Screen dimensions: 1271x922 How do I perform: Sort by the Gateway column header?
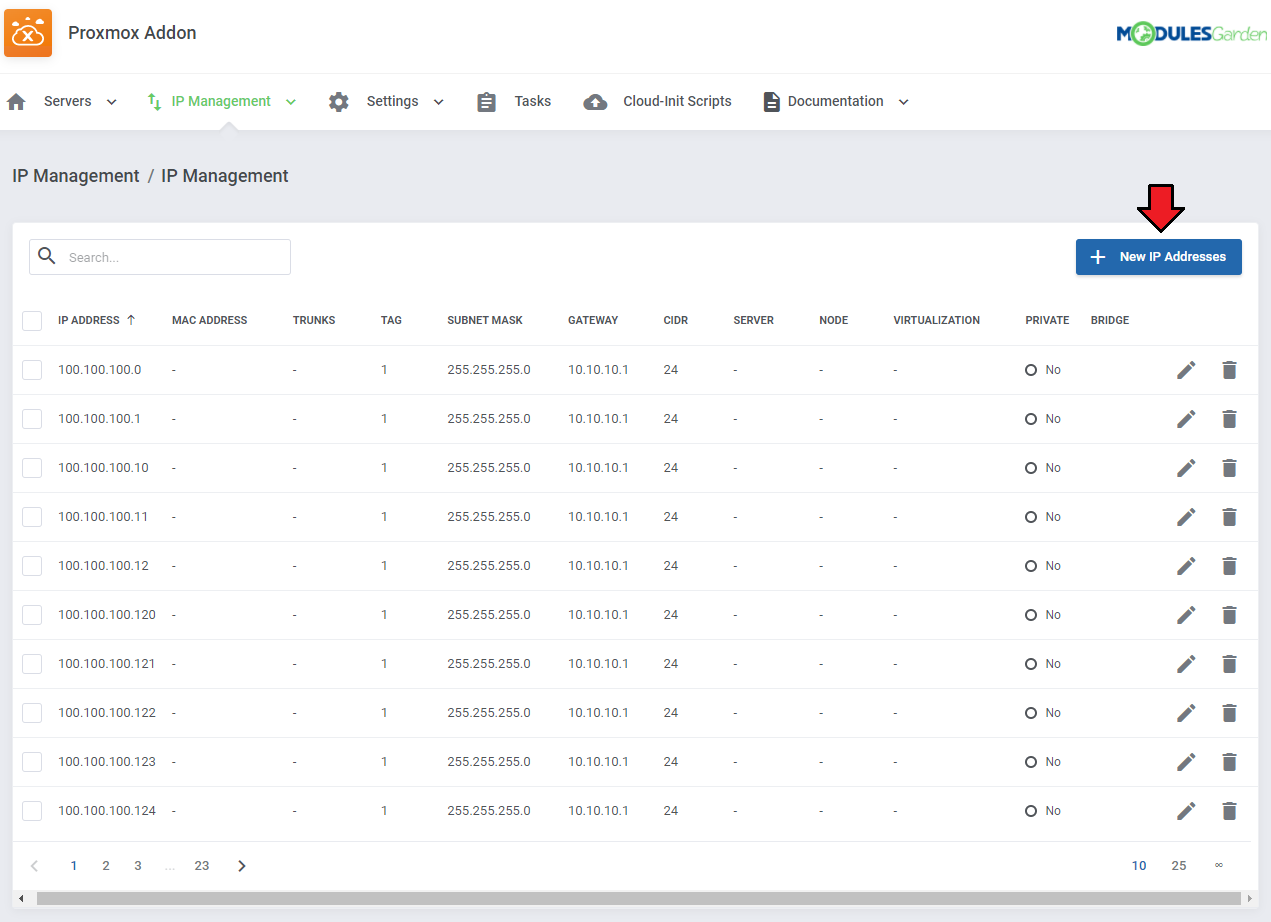pyautogui.click(x=593, y=321)
